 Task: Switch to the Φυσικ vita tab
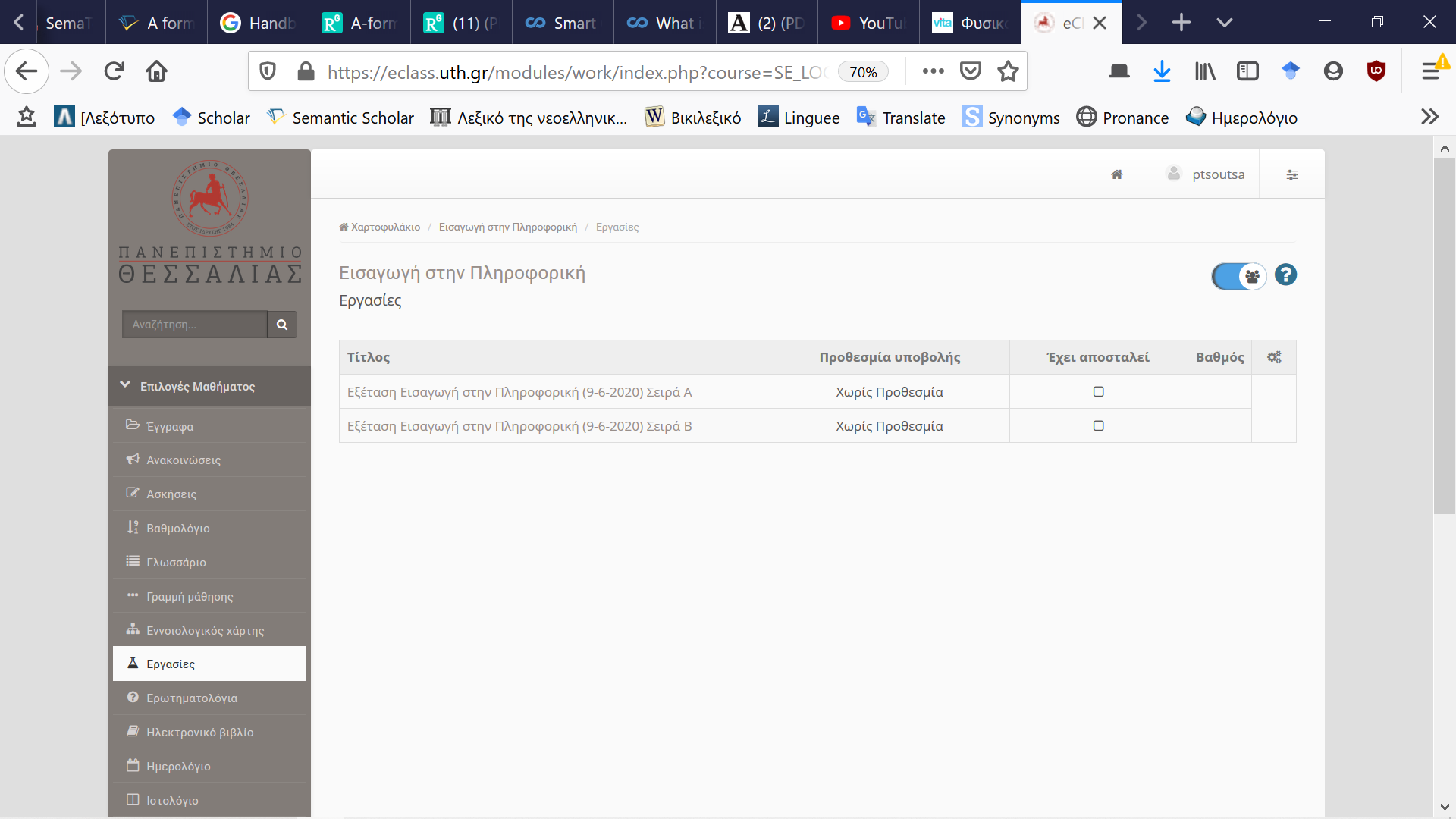coord(971,23)
